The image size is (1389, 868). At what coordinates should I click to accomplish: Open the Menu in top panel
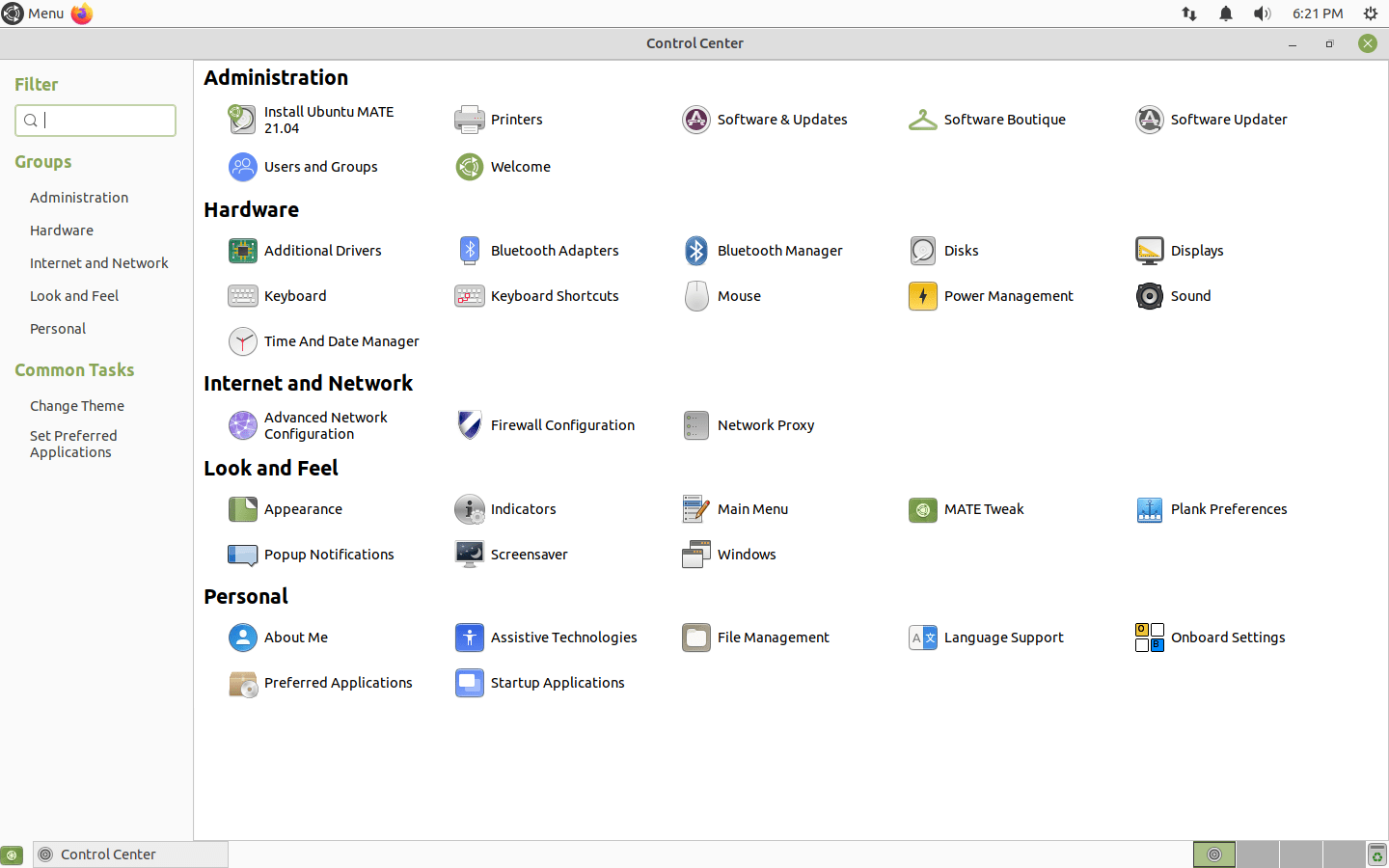(x=34, y=14)
